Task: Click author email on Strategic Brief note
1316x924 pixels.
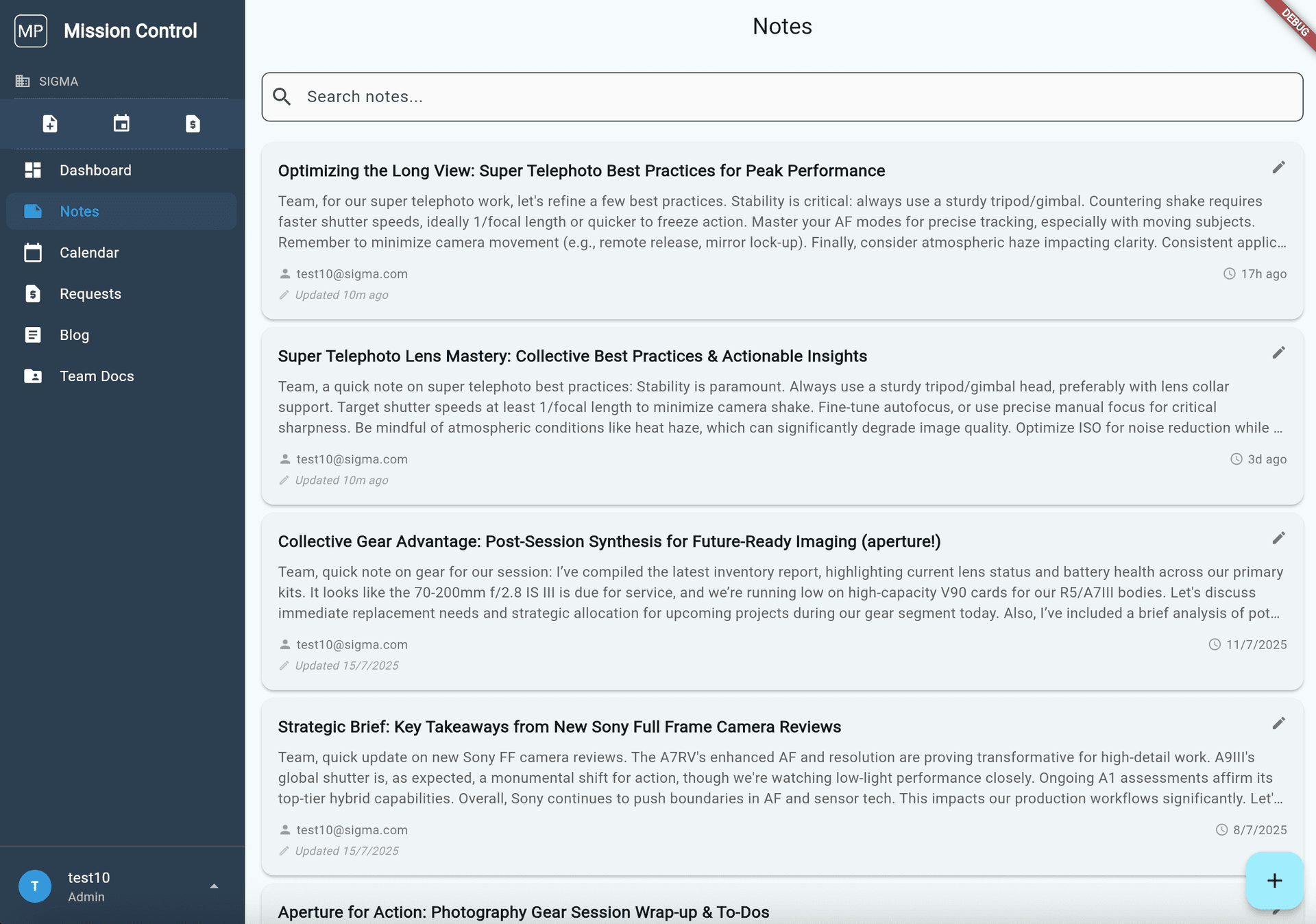Action: click(352, 830)
